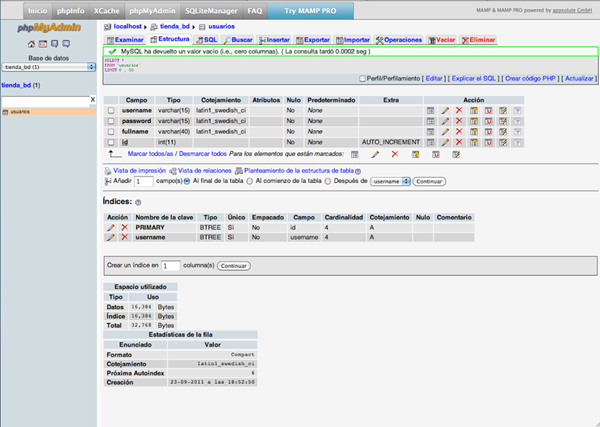Check the username field checkbox
The image size is (600, 427).
pos(112,110)
